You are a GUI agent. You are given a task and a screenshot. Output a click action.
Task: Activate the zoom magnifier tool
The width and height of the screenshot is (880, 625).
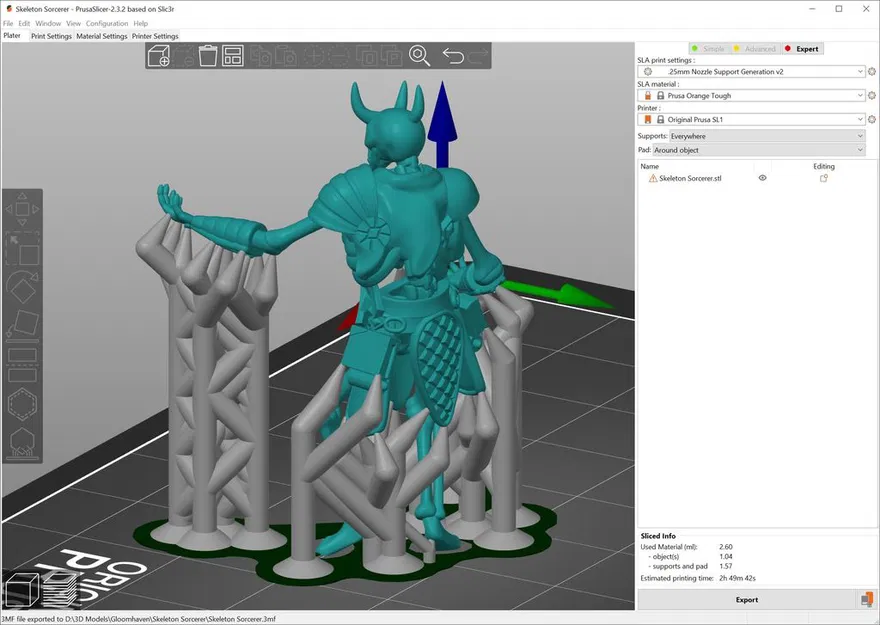point(420,56)
